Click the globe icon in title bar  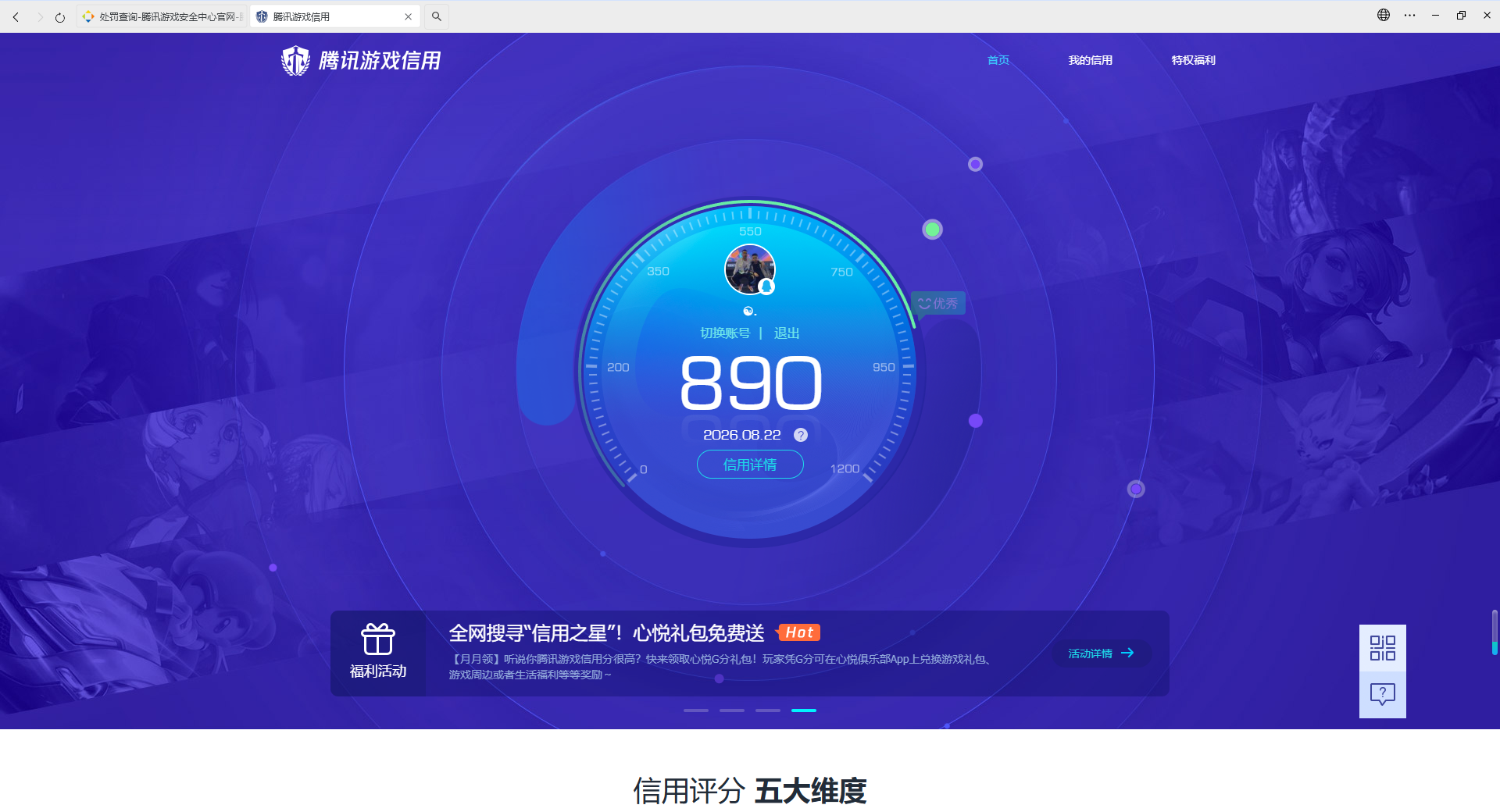pos(1384,15)
